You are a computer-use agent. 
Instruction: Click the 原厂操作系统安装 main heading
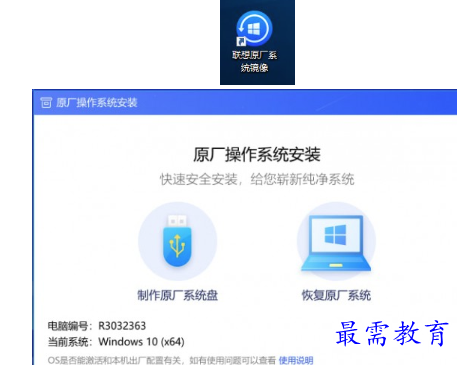pyautogui.click(x=257, y=155)
